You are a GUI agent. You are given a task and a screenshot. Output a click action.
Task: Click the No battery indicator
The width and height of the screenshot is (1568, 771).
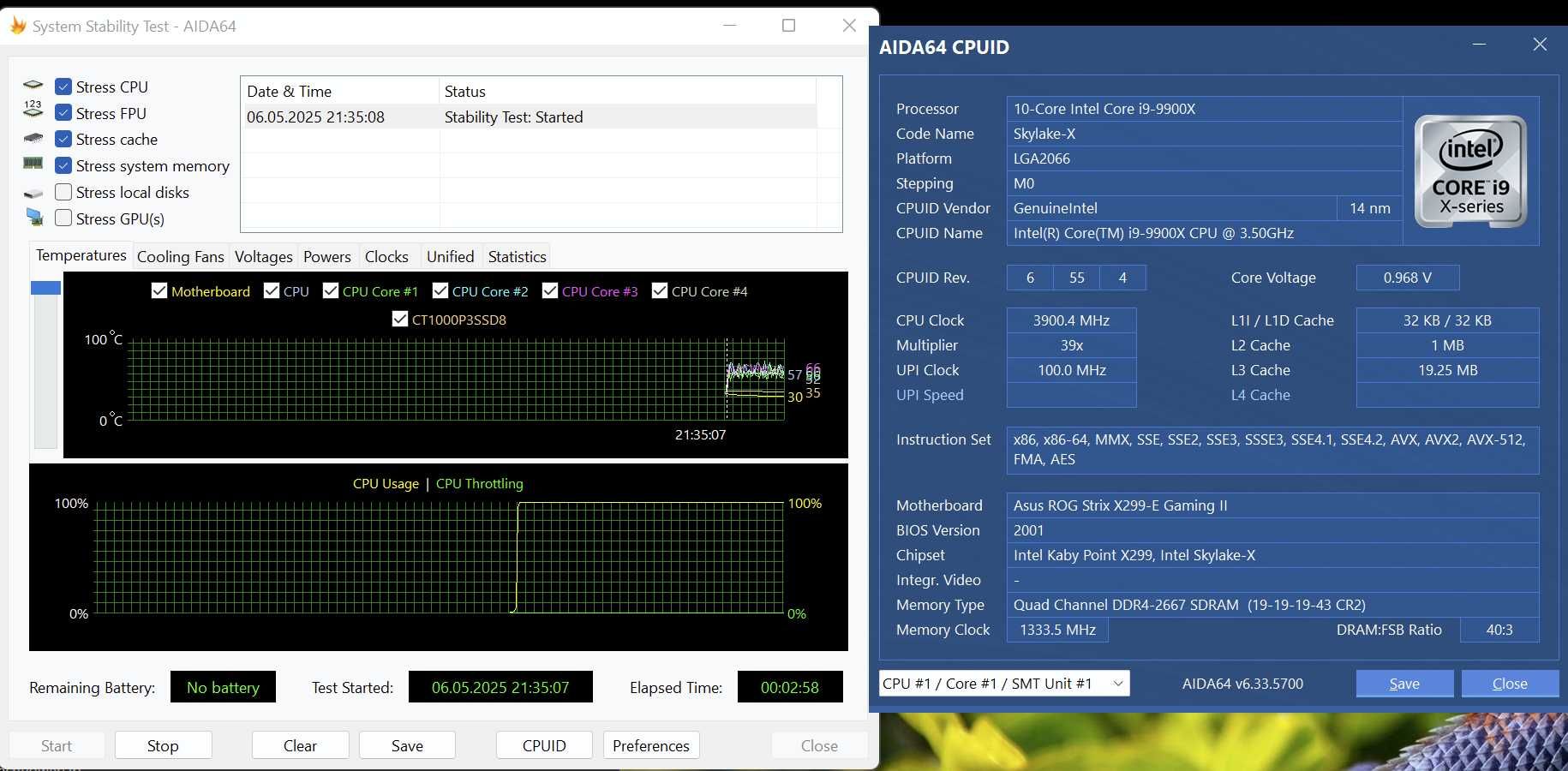223,687
